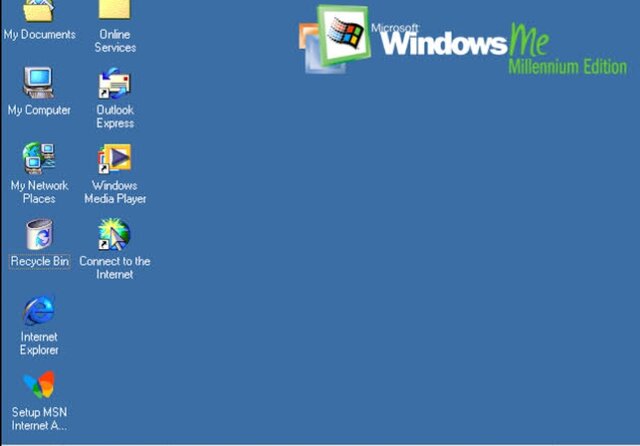Select the Outlook Express shortcut icon
This screenshot has height=446, width=640.
click(114, 83)
